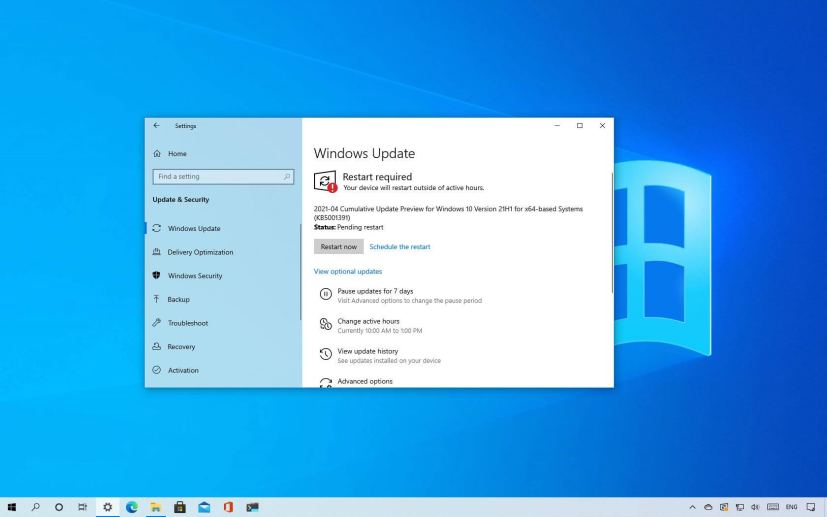Click the Troubleshoot wrench icon
The image size is (827, 517).
156,323
